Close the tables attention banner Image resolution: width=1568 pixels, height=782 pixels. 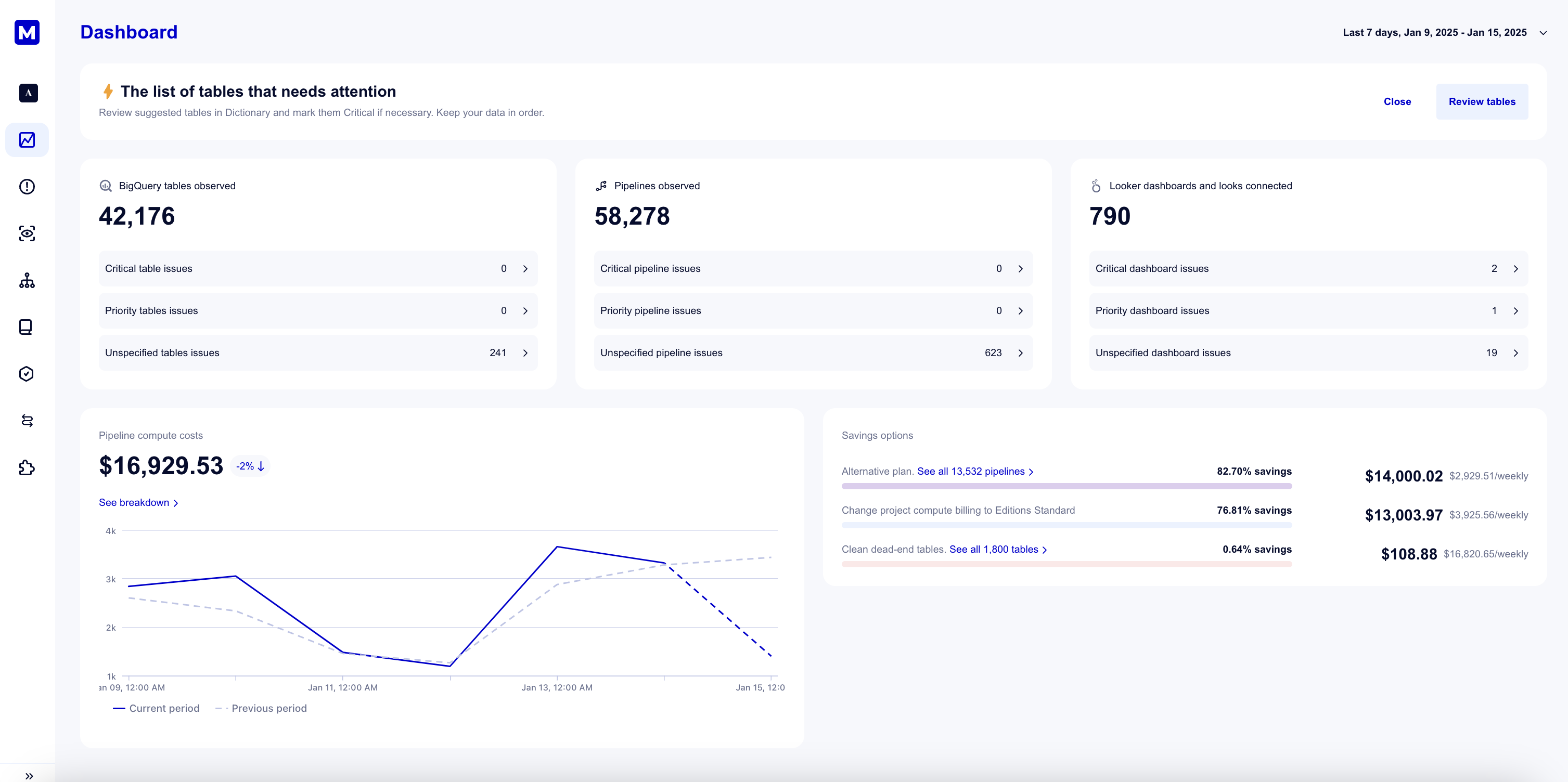tap(1396, 101)
